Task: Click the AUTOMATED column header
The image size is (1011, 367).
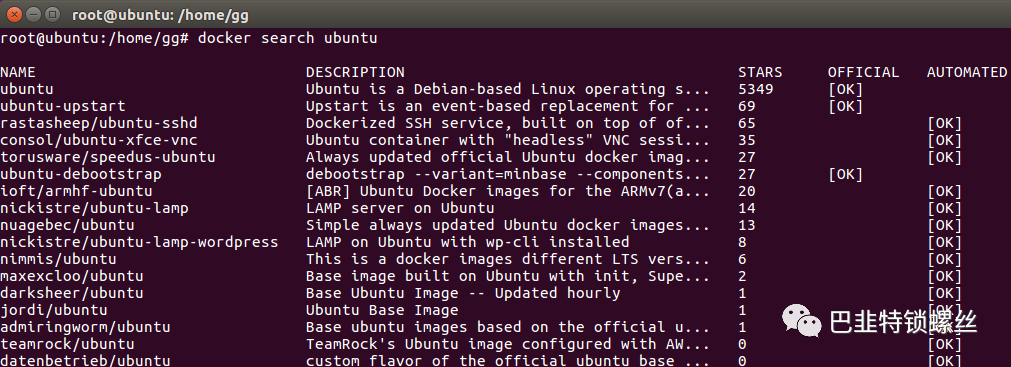Action: pos(967,72)
